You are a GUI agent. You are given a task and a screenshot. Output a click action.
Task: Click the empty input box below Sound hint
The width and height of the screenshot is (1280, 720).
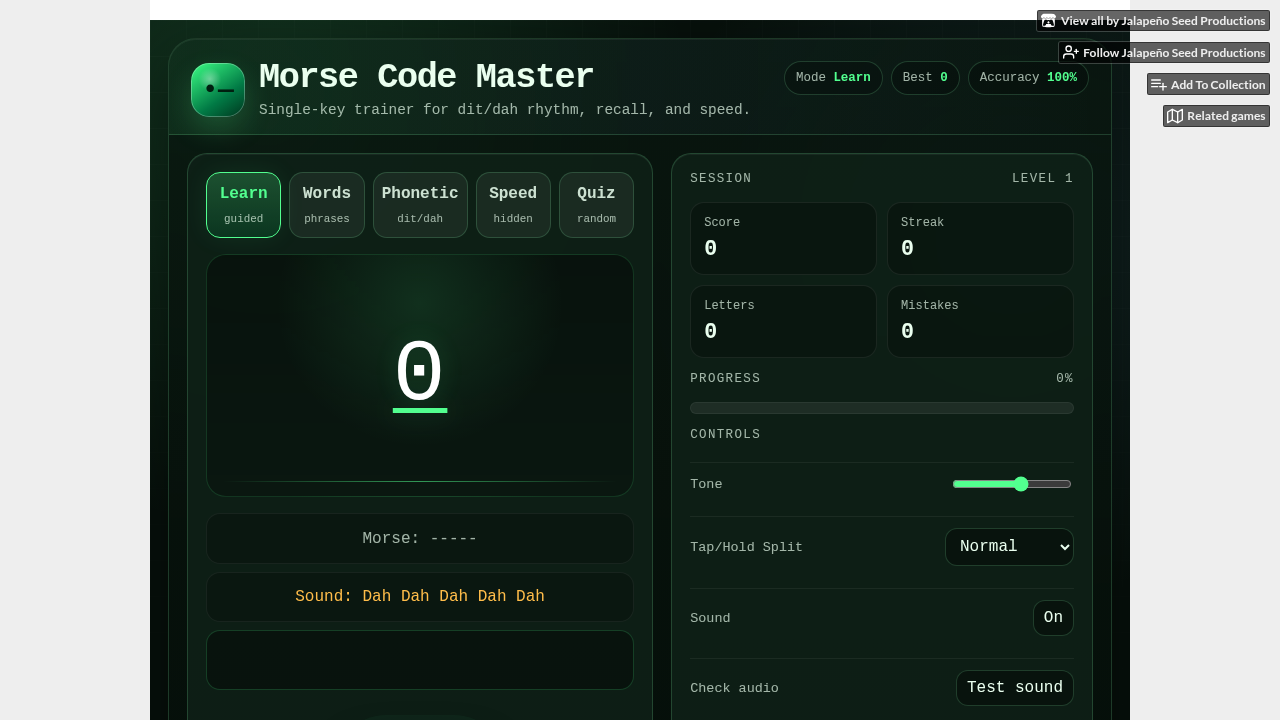click(420, 660)
